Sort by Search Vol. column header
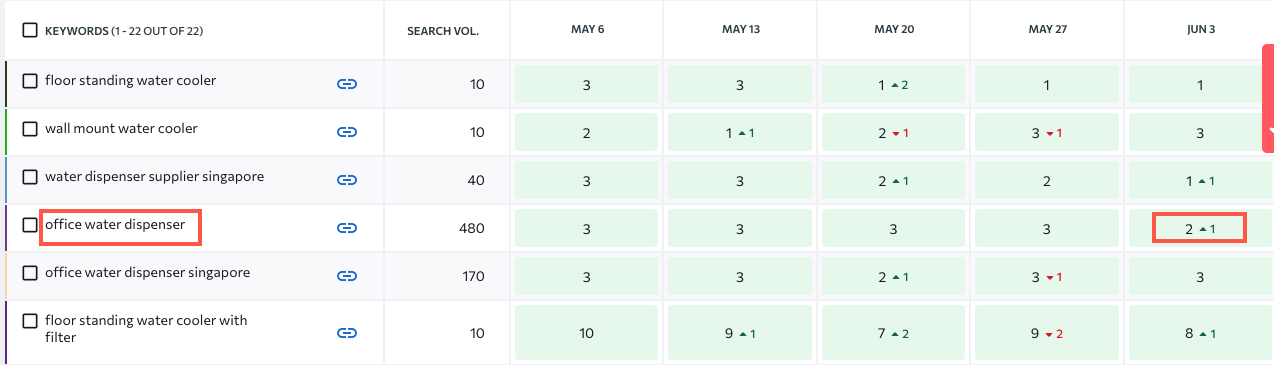Image resolution: width=1274 pixels, height=365 pixels. pyautogui.click(x=443, y=31)
